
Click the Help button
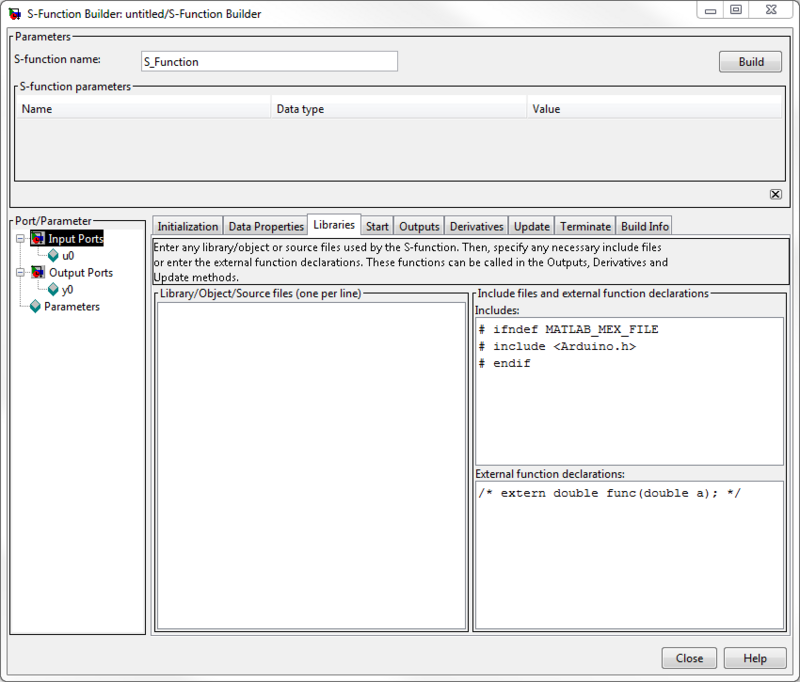755,658
